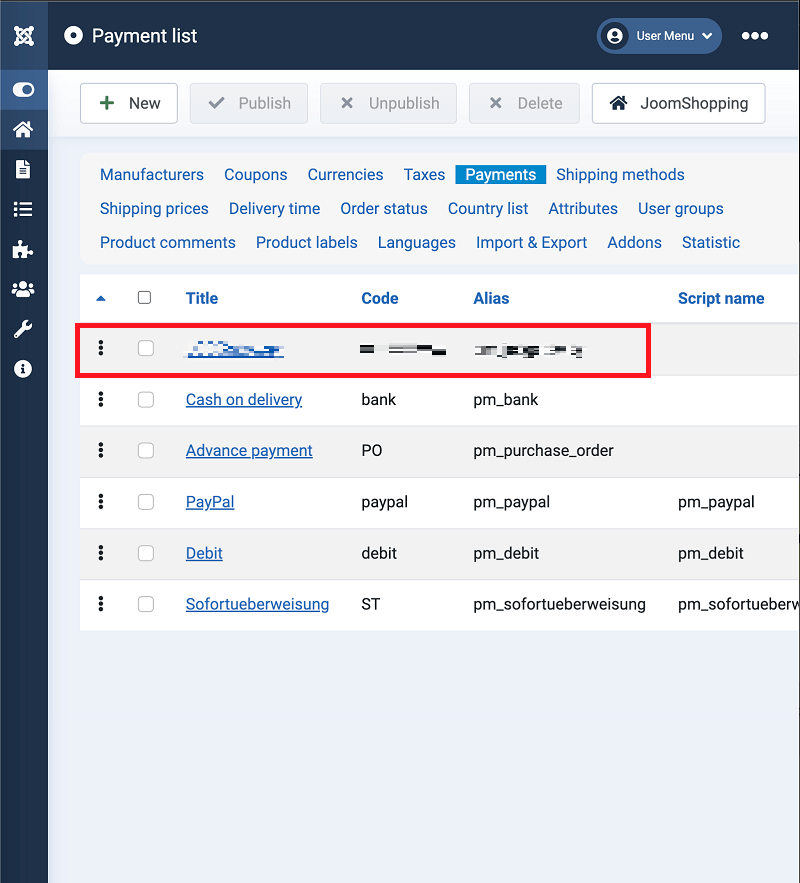Check the select-all checkbox in table header

(144, 297)
